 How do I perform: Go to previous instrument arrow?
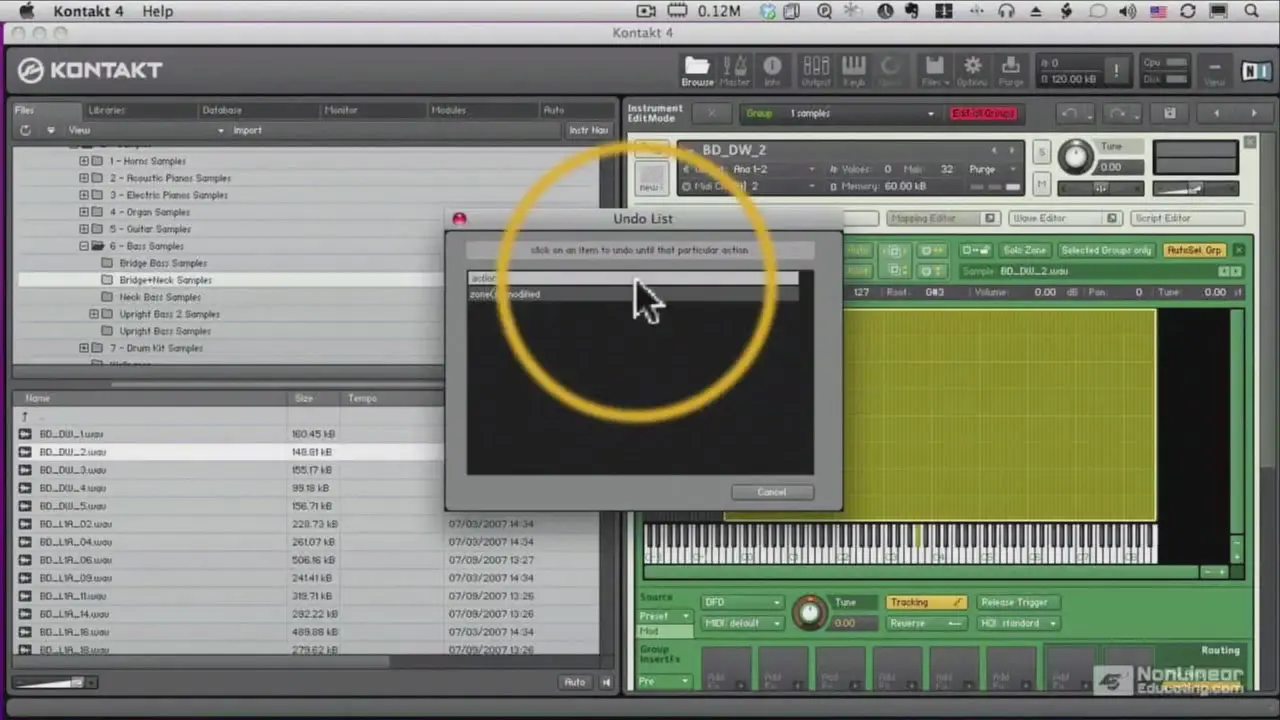(1217, 113)
